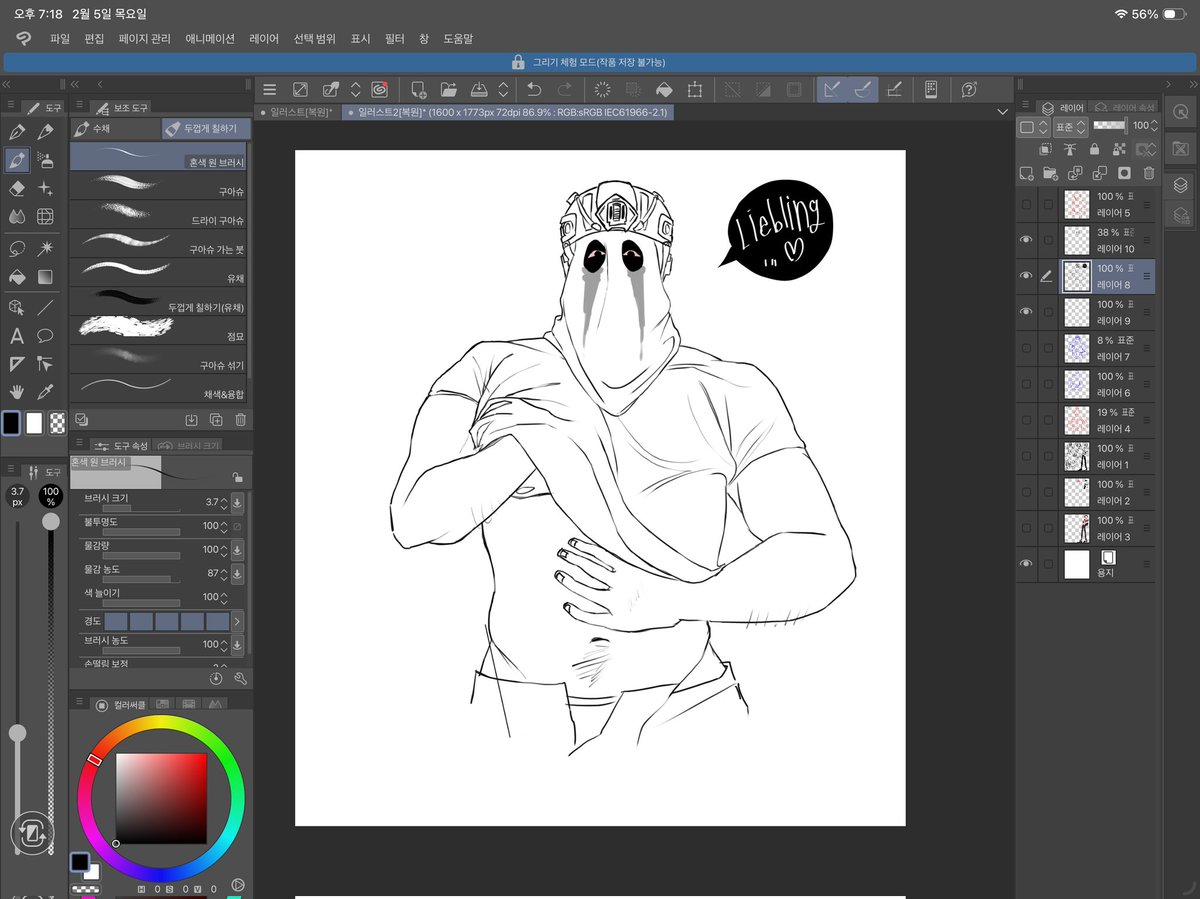Select the Eraser tool
Viewport: 1200px width, 899px height.
coord(17,188)
